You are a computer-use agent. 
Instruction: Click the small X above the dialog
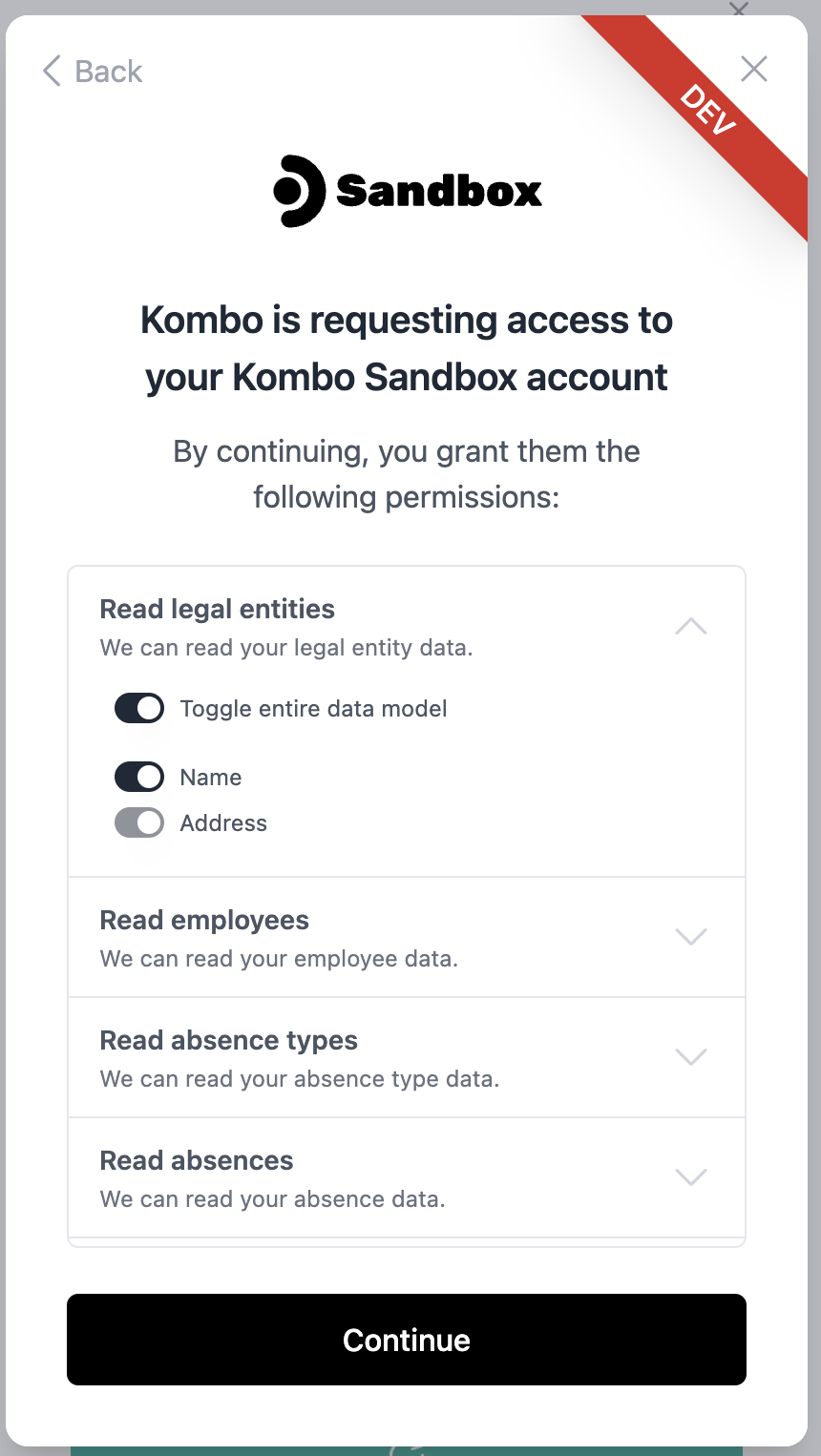click(738, 9)
